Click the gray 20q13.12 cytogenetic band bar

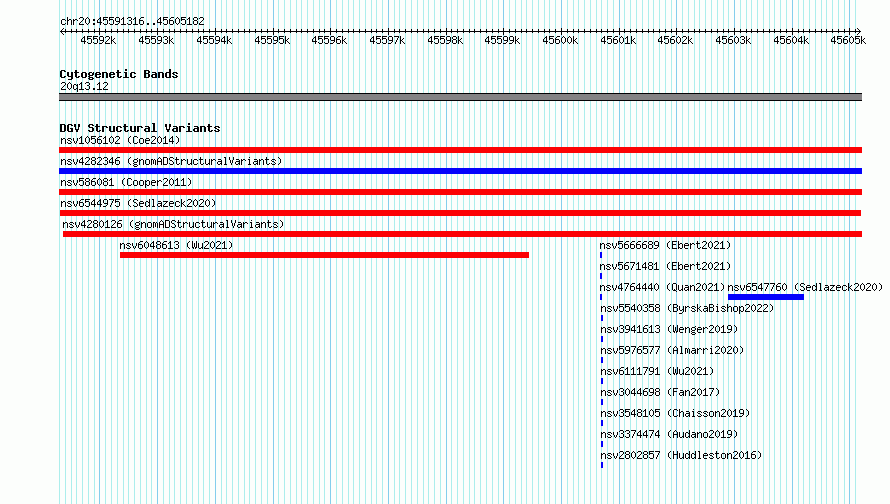pos(460,97)
